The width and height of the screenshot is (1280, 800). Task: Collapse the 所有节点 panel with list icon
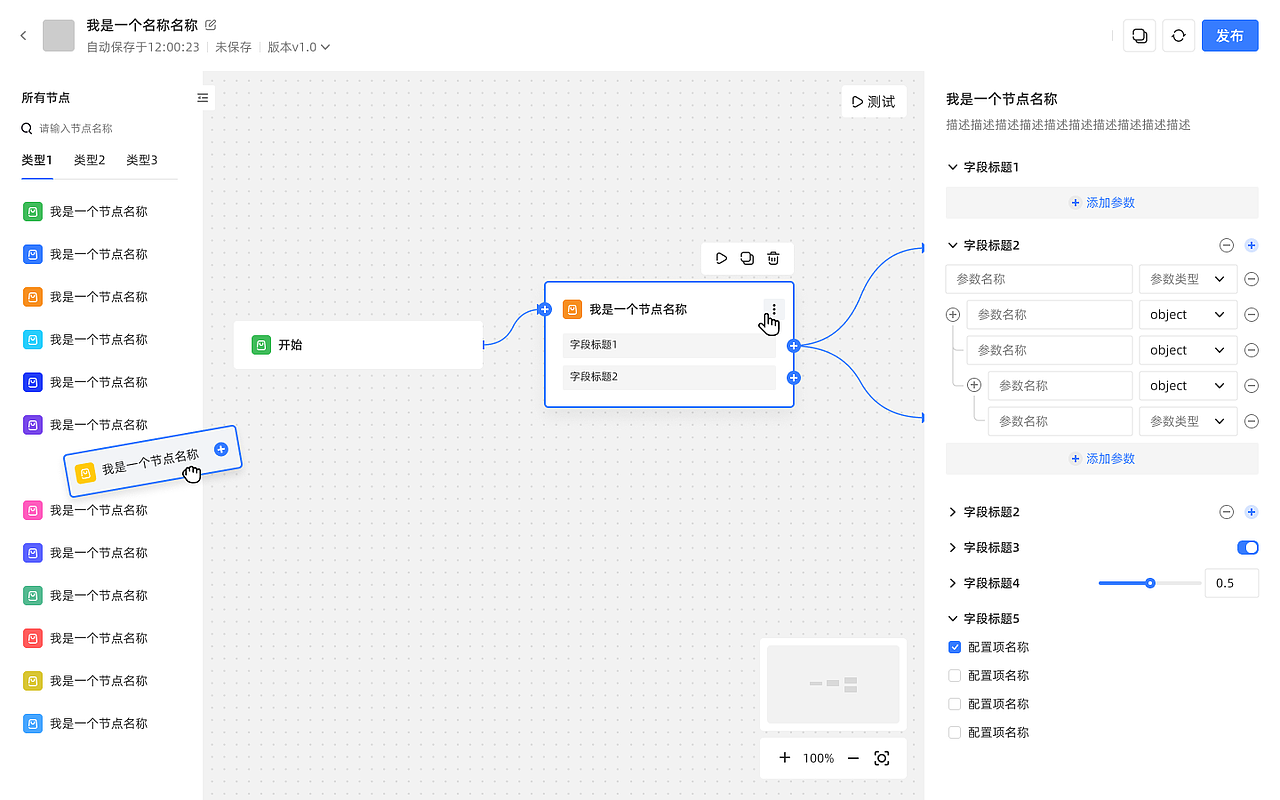click(x=203, y=97)
